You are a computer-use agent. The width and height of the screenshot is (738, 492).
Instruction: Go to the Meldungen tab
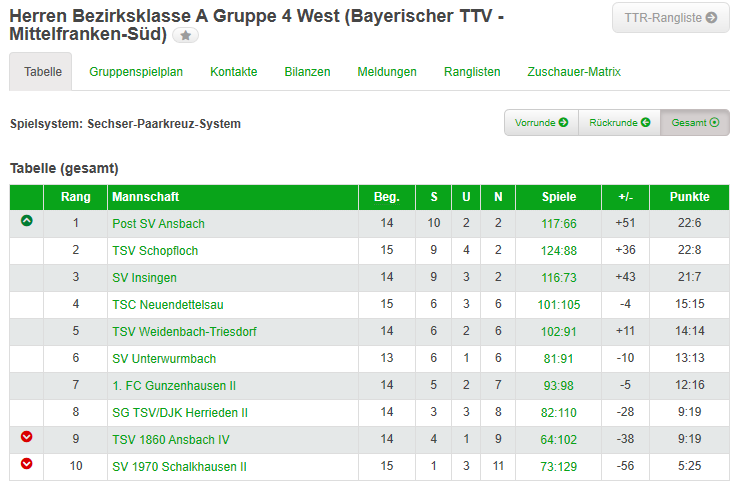[387, 72]
